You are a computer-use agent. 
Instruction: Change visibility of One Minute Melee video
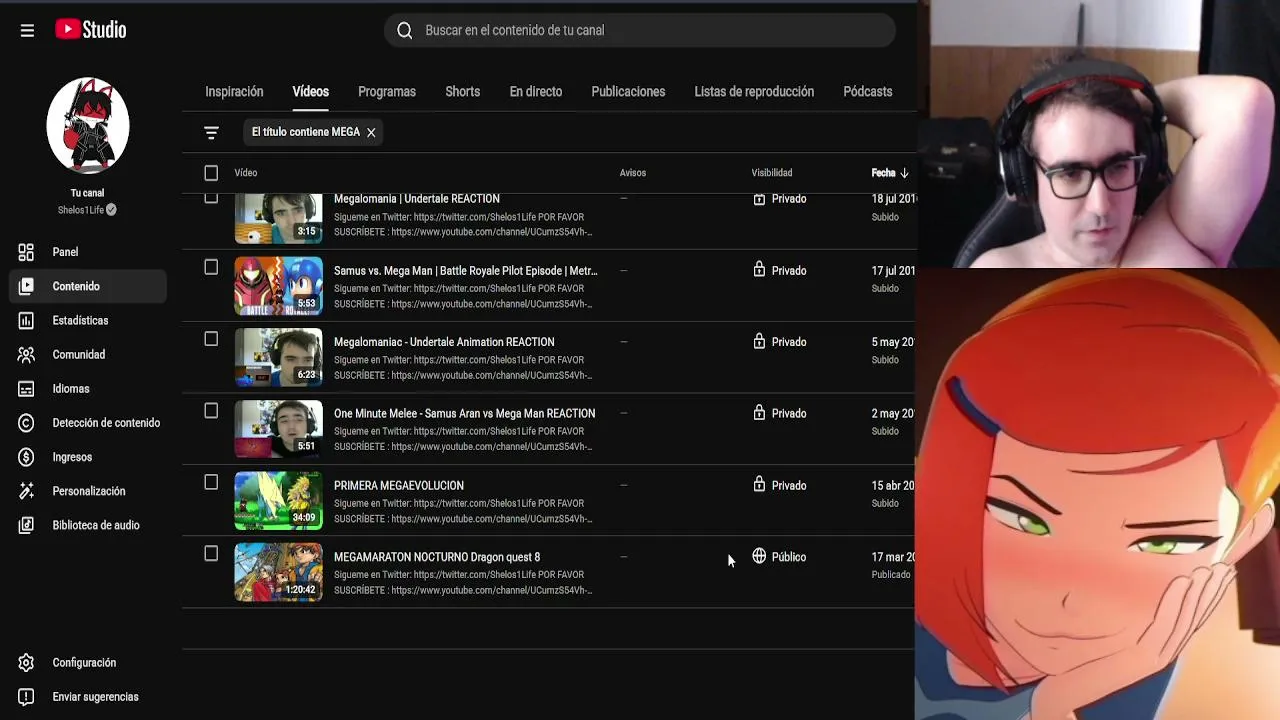(789, 413)
